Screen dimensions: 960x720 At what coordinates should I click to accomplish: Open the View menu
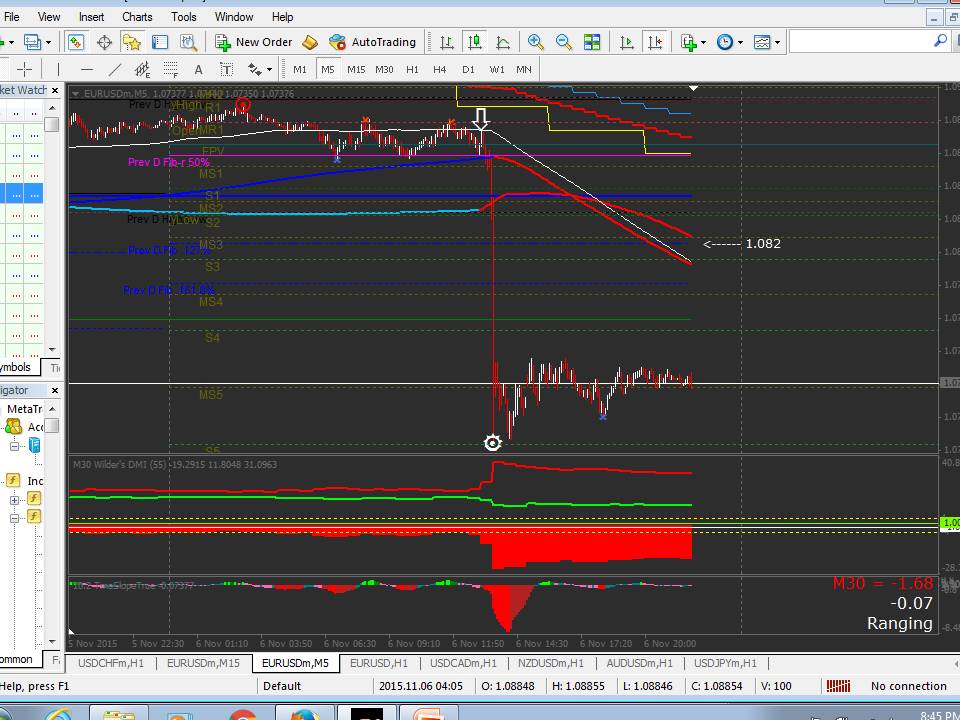(x=49, y=17)
